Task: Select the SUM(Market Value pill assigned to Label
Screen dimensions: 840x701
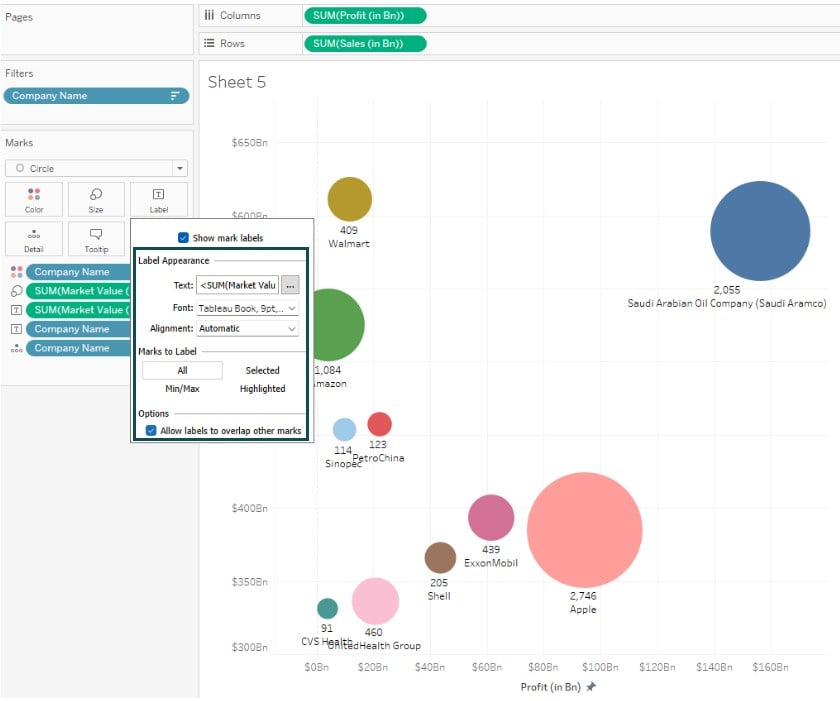Action: click(78, 310)
